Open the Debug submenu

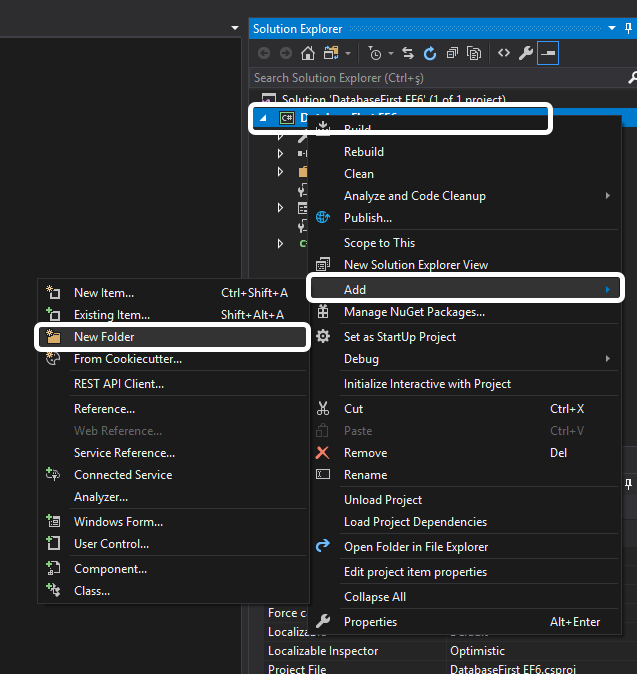coord(465,359)
